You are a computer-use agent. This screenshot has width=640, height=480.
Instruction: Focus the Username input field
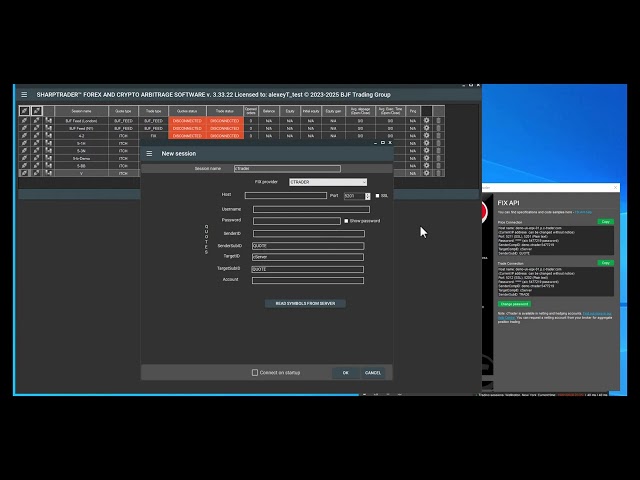pyautogui.click(x=311, y=209)
